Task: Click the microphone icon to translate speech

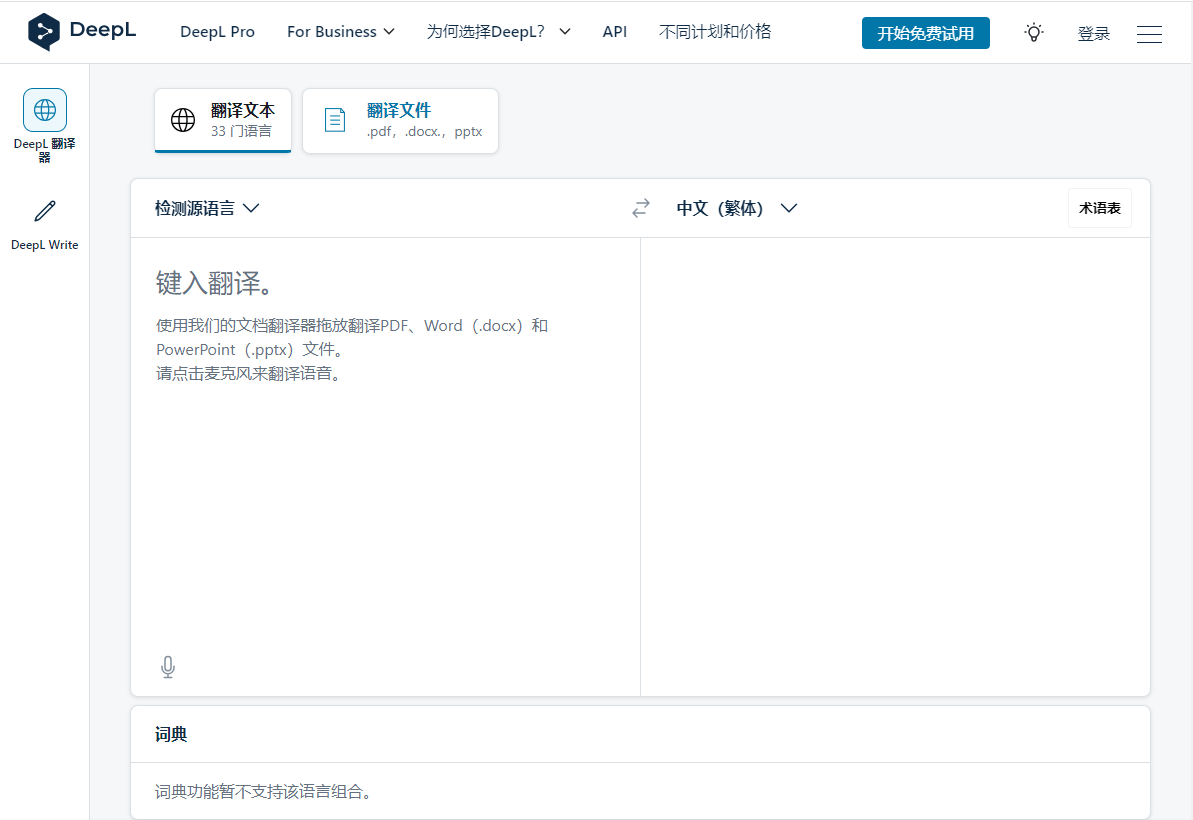Action: [168, 667]
